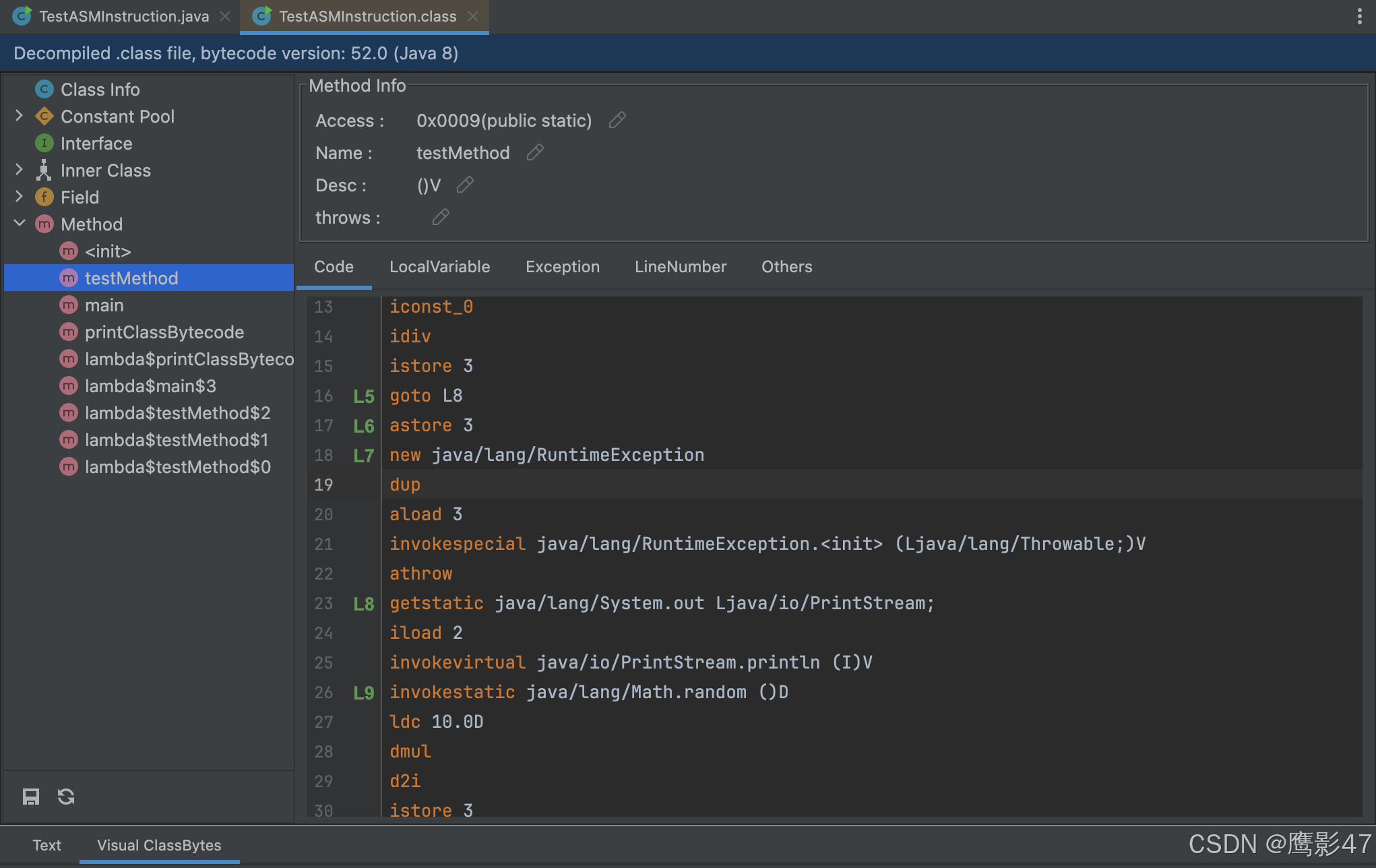Expand the Inner Class node
1376x868 pixels.
19,170
